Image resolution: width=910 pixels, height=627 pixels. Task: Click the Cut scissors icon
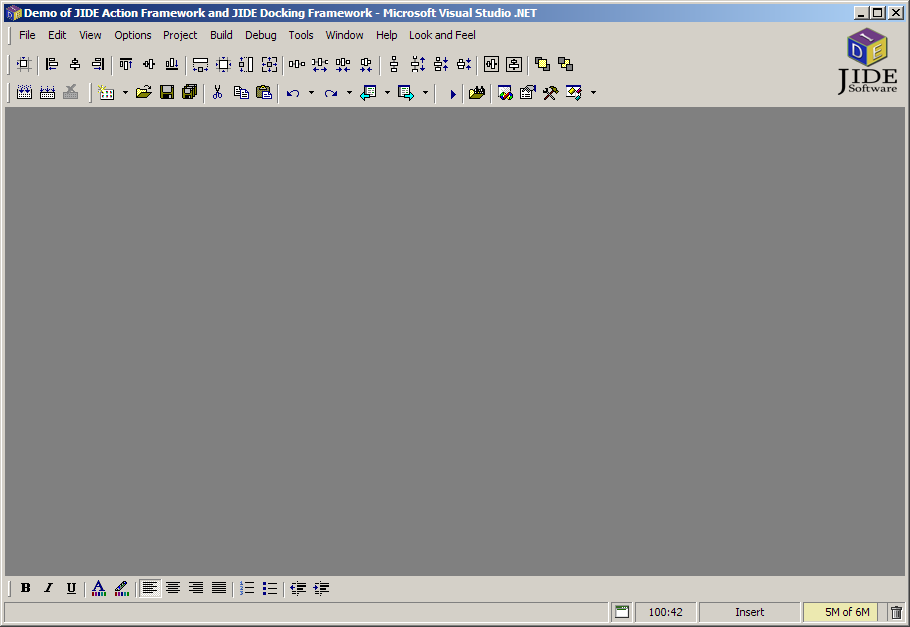coord(218,92)
